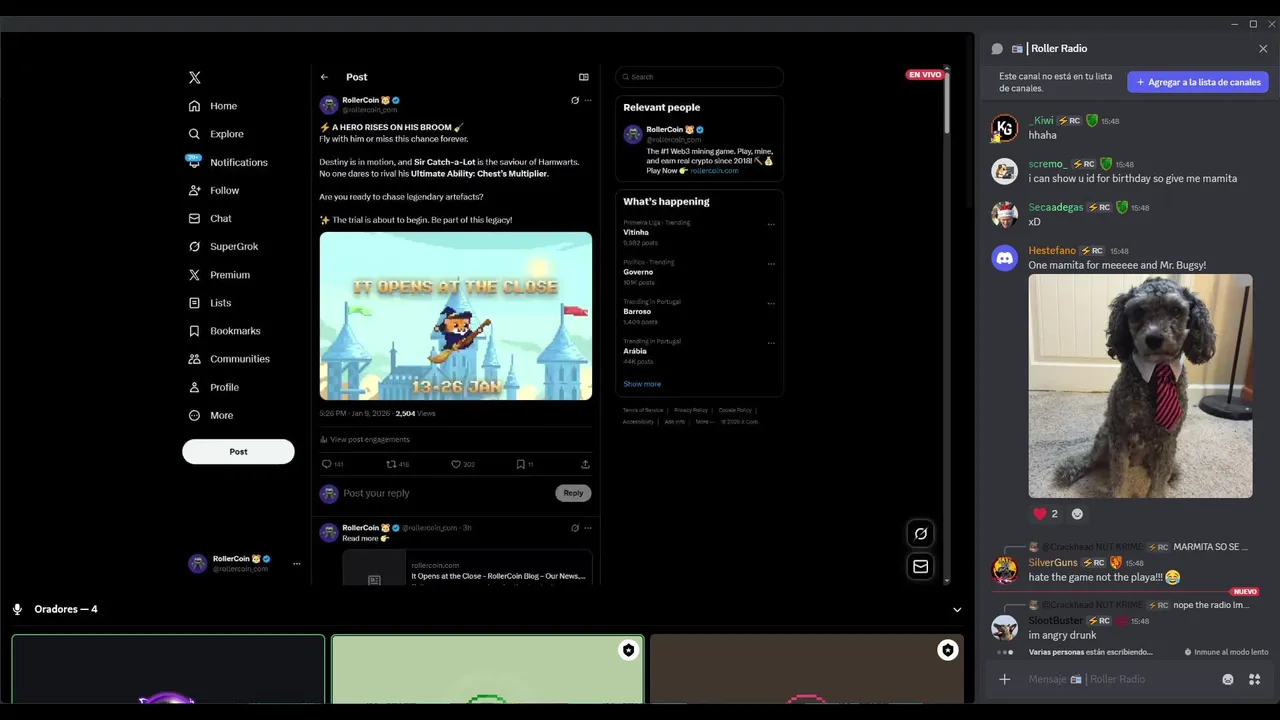Close the Roller Radio chat panel
The image size is (1280, 720).
tap(1263, 49)
